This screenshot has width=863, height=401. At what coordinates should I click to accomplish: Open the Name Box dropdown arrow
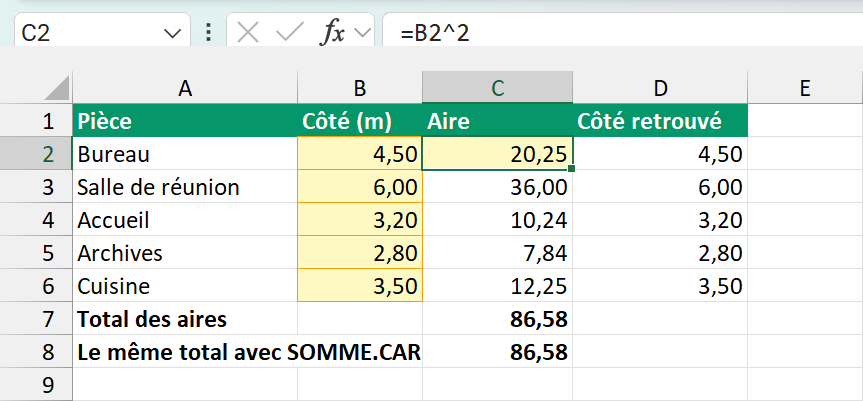(172, 34)
